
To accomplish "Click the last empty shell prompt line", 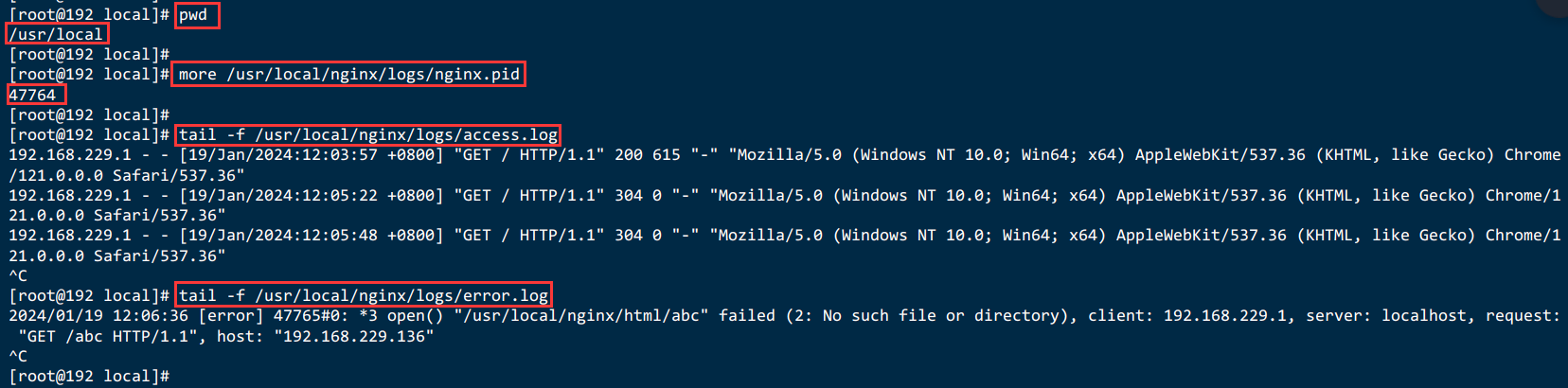I will [89, 377].
